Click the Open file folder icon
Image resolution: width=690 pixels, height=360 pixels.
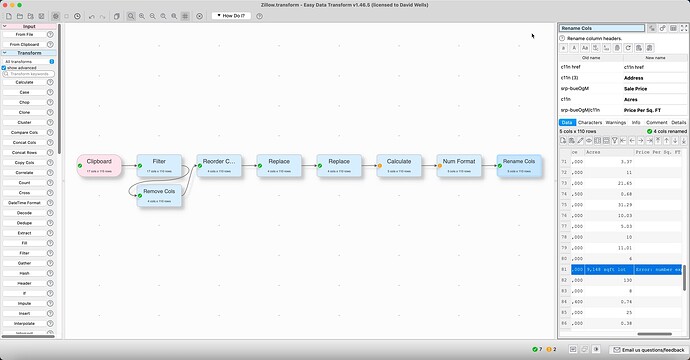pos(20,16)
